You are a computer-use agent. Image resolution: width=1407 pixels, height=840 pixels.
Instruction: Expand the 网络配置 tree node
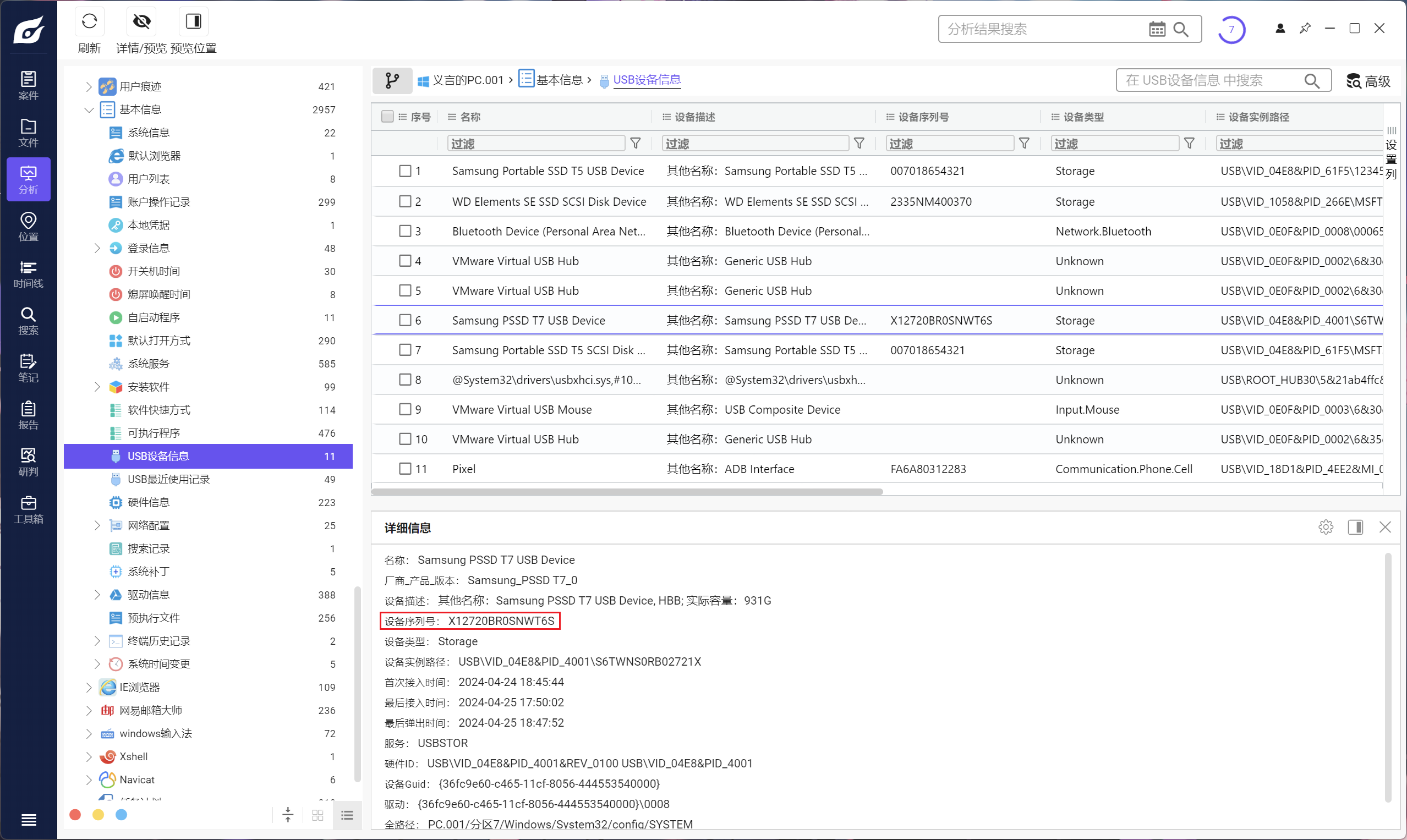point(97,525)
